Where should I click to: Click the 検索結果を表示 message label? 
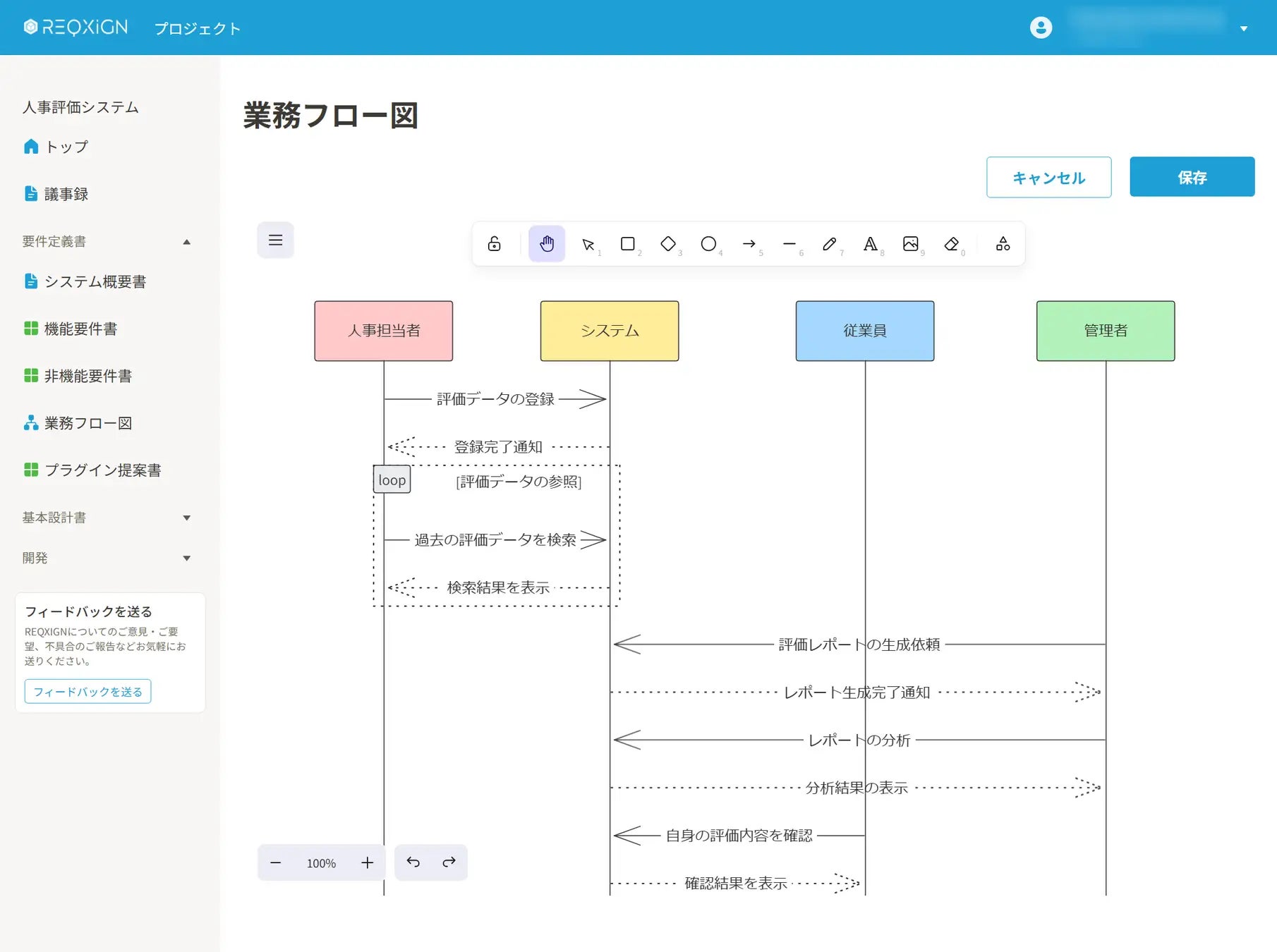498,587
